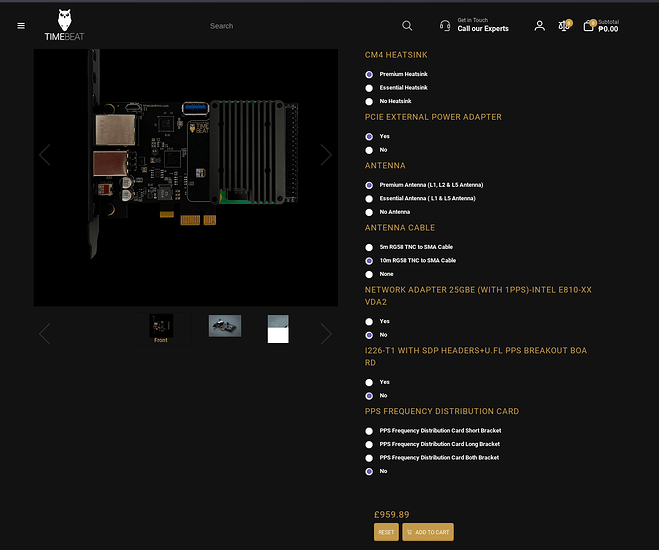Select None for Antenna Cable
The height and width of the screenshot is (550, 659).
pos(369,274)
